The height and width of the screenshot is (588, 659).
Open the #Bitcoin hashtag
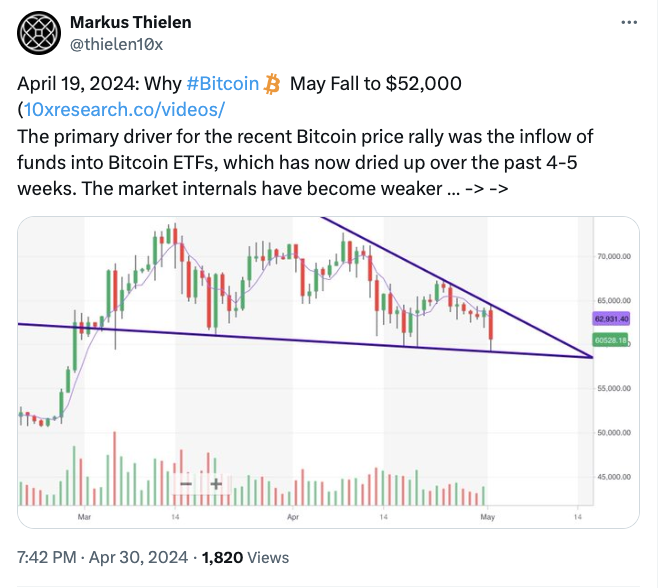(222, 83)
